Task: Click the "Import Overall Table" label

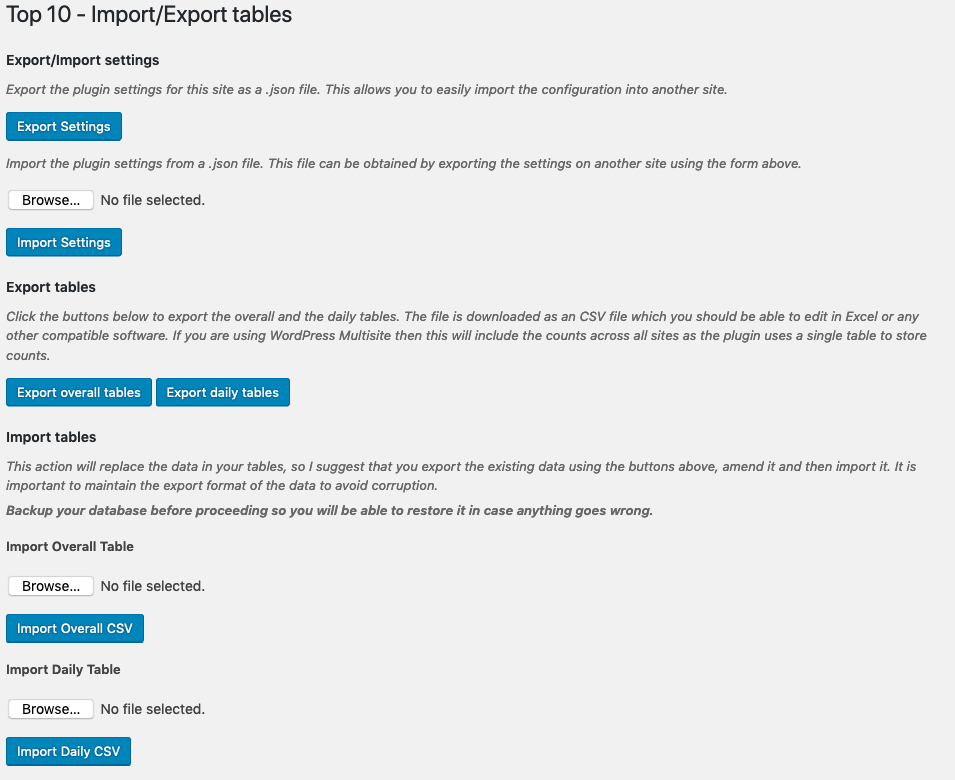Action: 70,546
